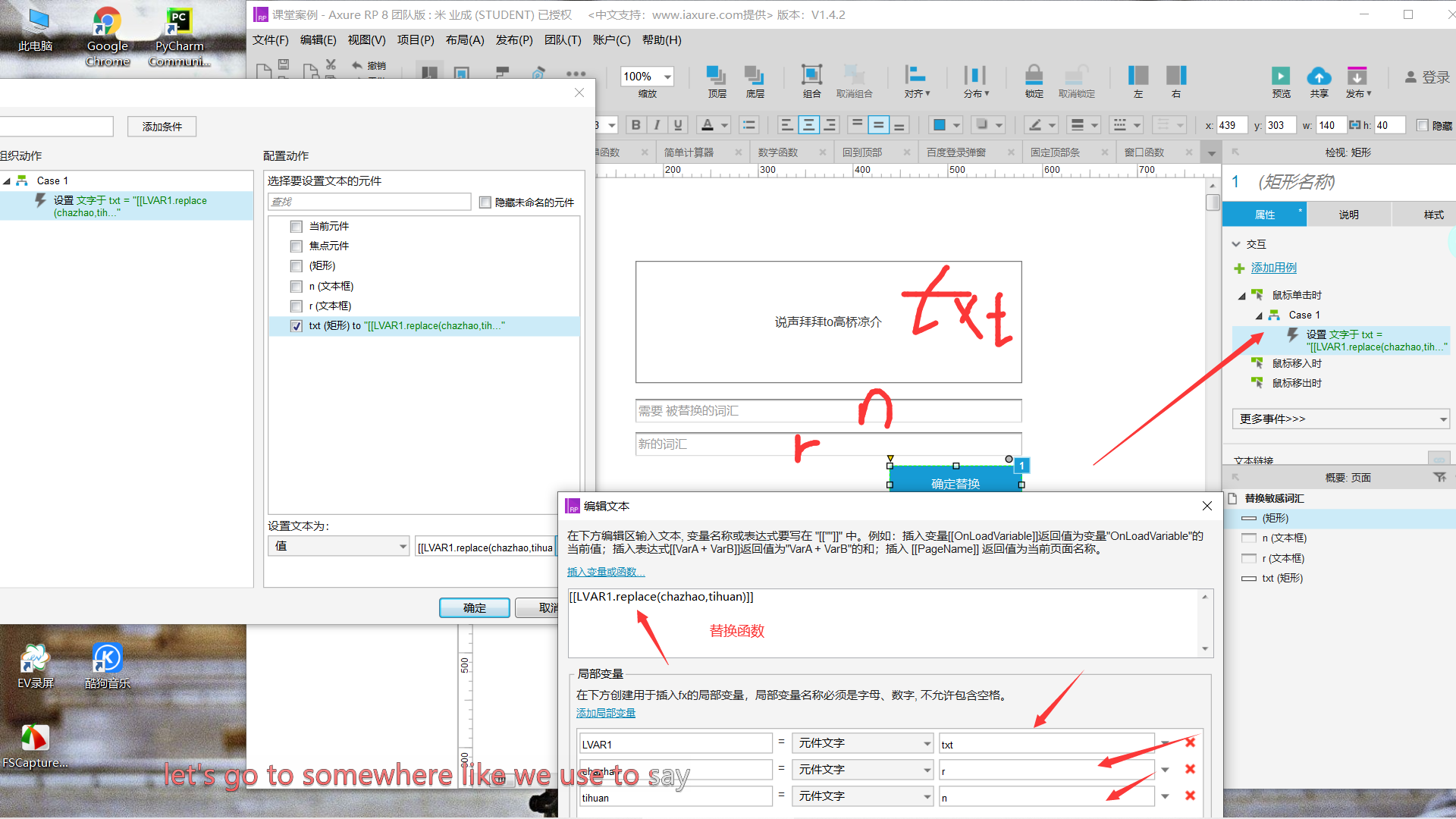Screen dimensions: 1456x819
Task: Click the fill color swatch in the format bar
Action: click(939, 125)
